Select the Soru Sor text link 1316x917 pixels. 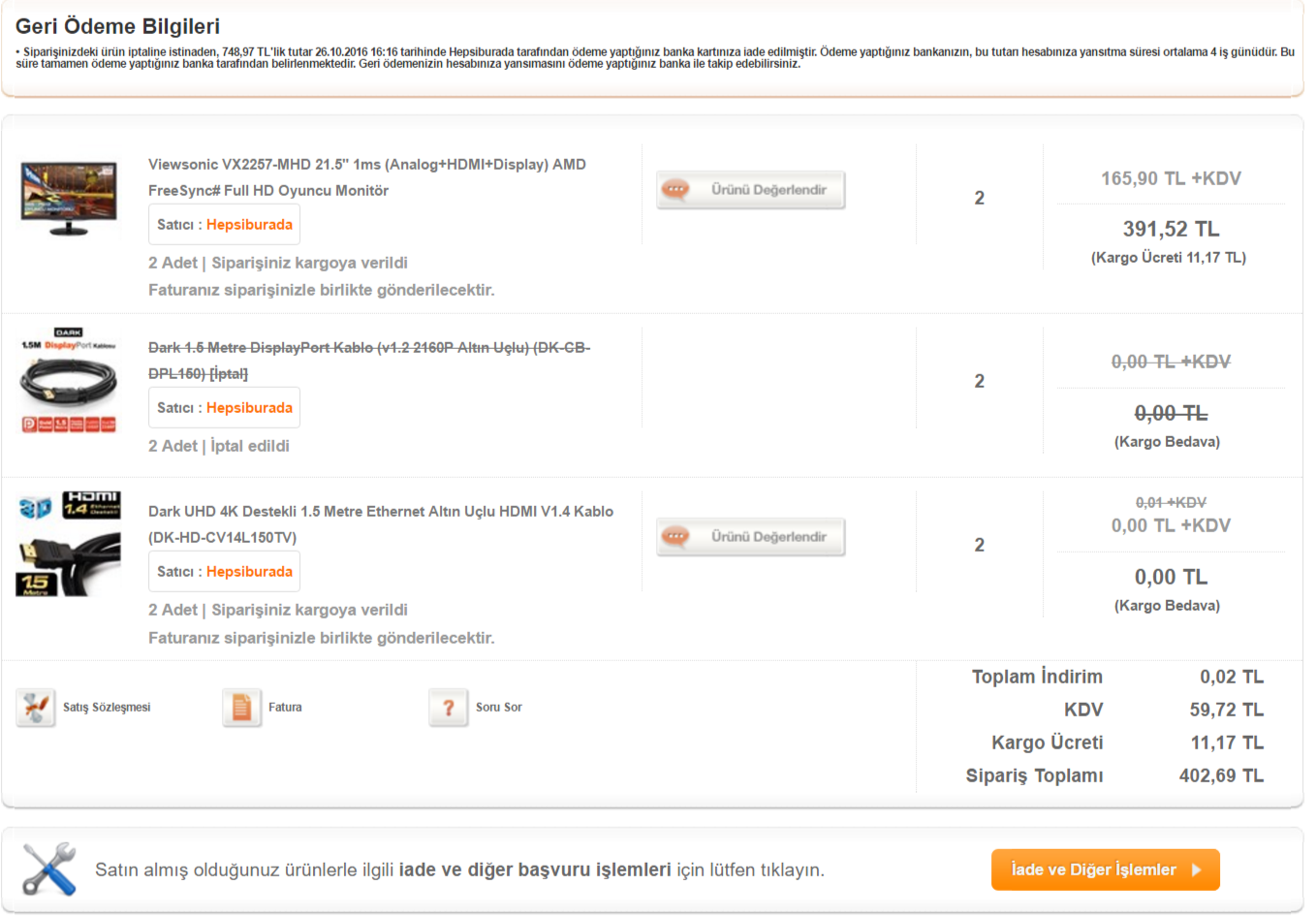498,708
